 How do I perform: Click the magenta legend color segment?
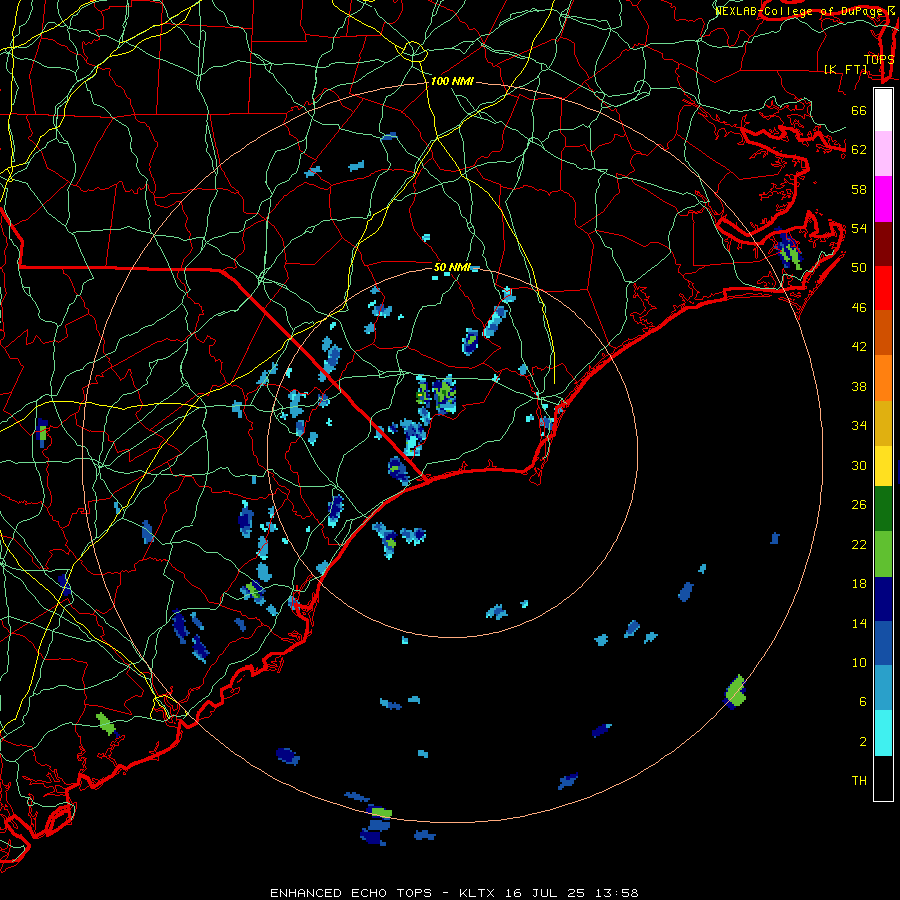coord(883,199)
